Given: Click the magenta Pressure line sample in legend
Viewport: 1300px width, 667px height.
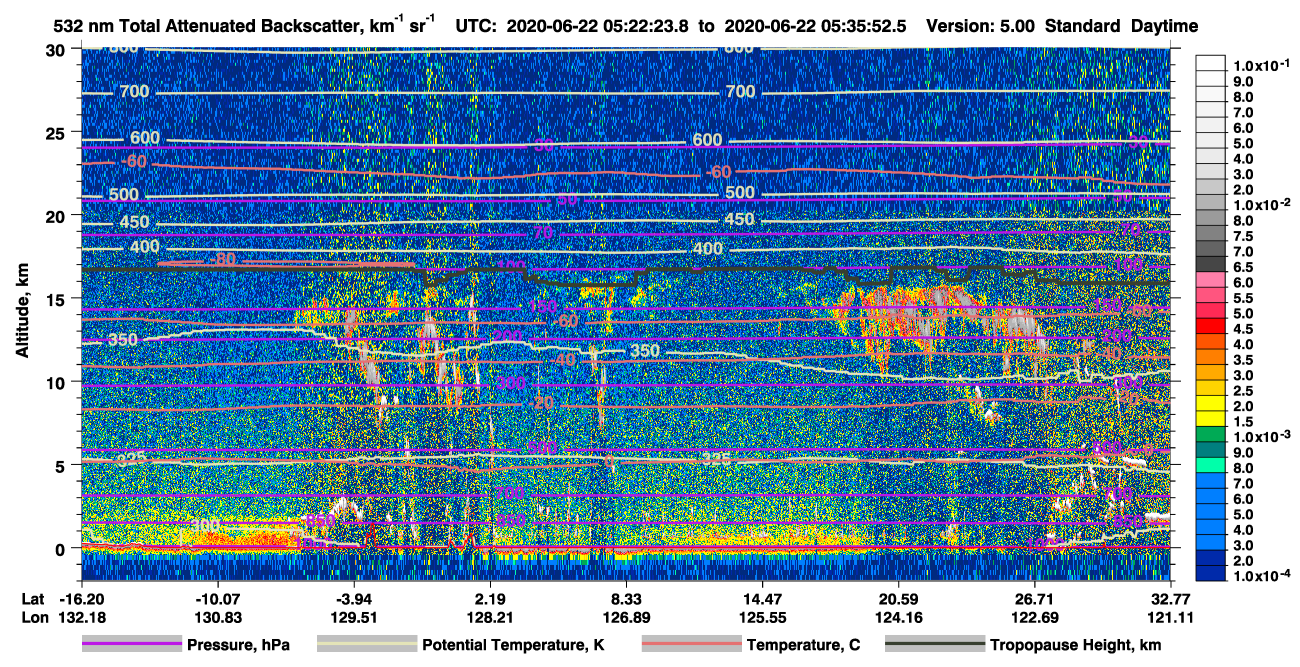Looking at the screenshot, I should click(x=131, y=645).
